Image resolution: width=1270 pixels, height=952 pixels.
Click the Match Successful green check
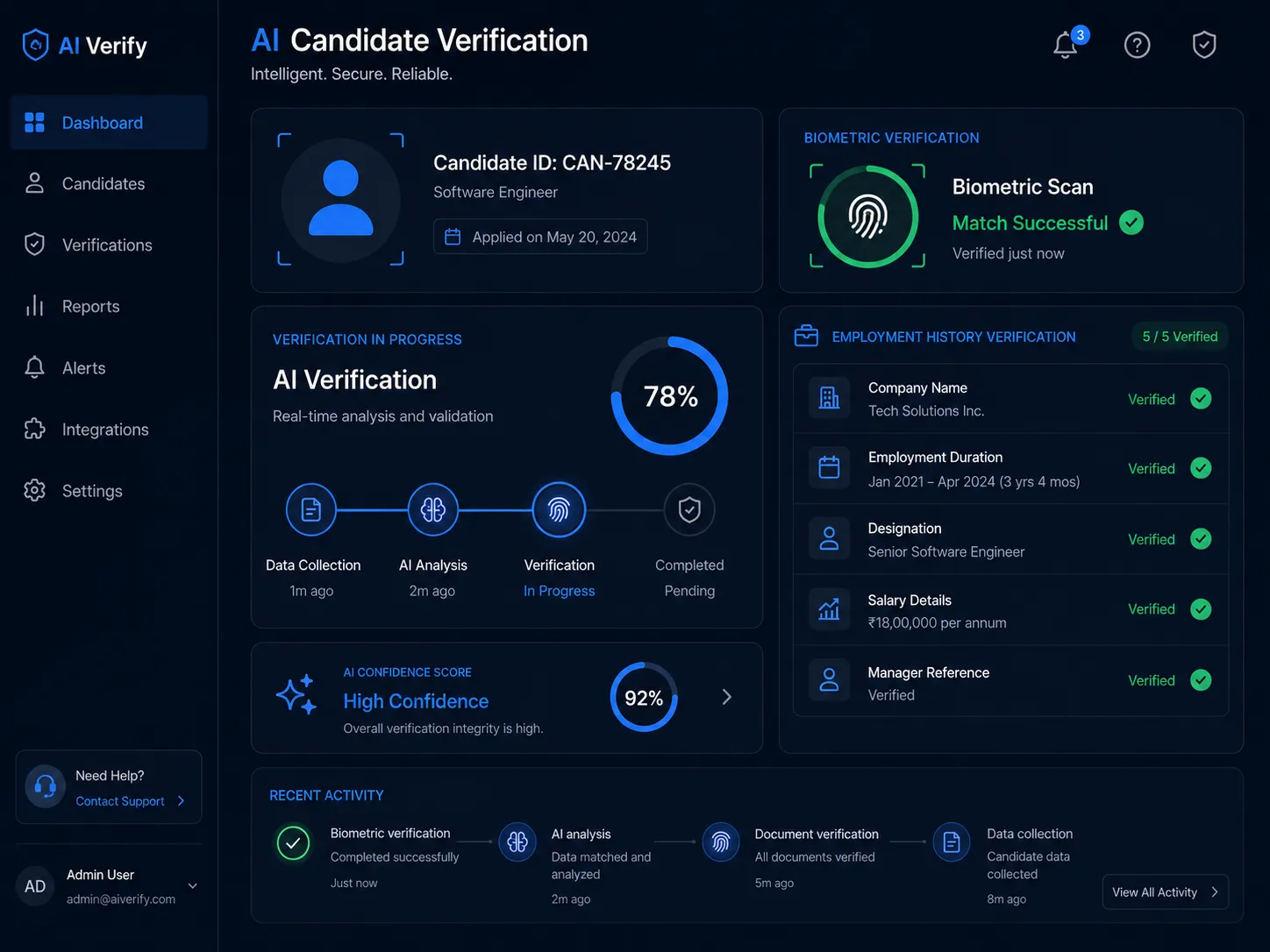pos(1131,223)
